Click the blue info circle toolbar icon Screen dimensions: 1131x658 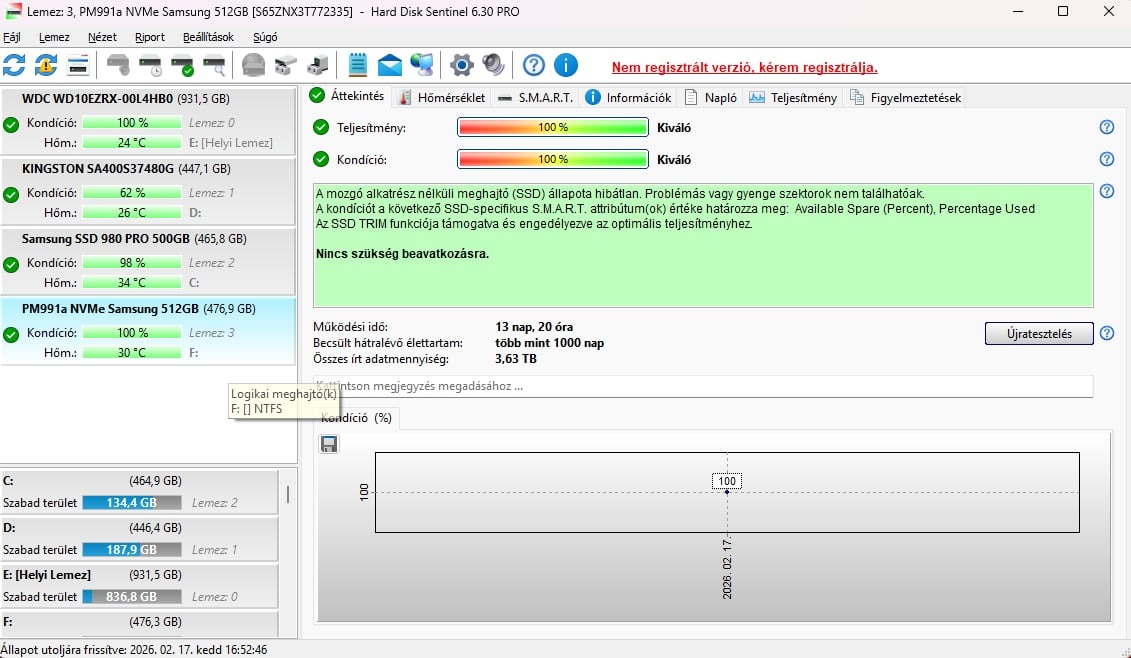coord(566,66)
